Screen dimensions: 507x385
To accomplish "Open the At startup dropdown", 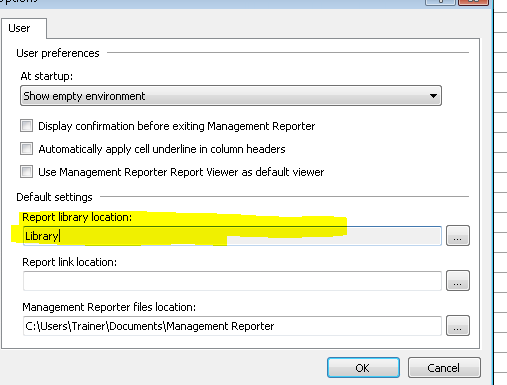I will coord(231,96).
